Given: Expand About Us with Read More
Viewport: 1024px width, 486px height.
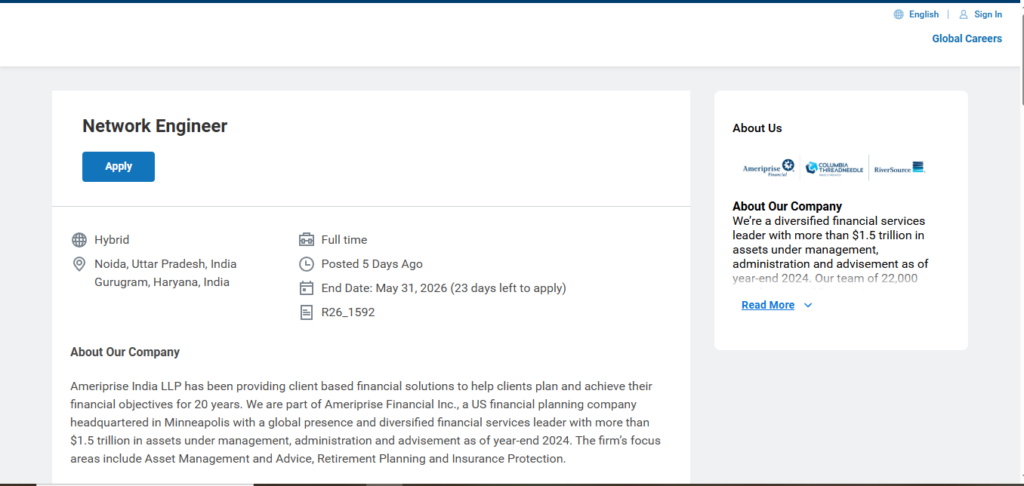Looking at the screenshot, I should 768,305.
